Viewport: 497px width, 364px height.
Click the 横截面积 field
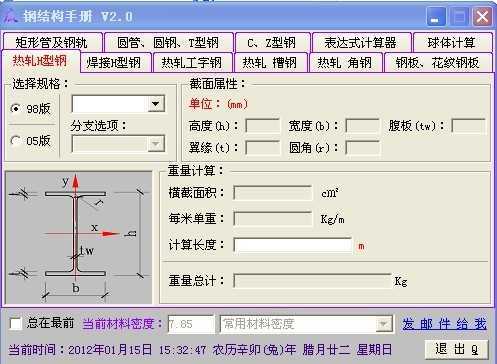[272, 193]
